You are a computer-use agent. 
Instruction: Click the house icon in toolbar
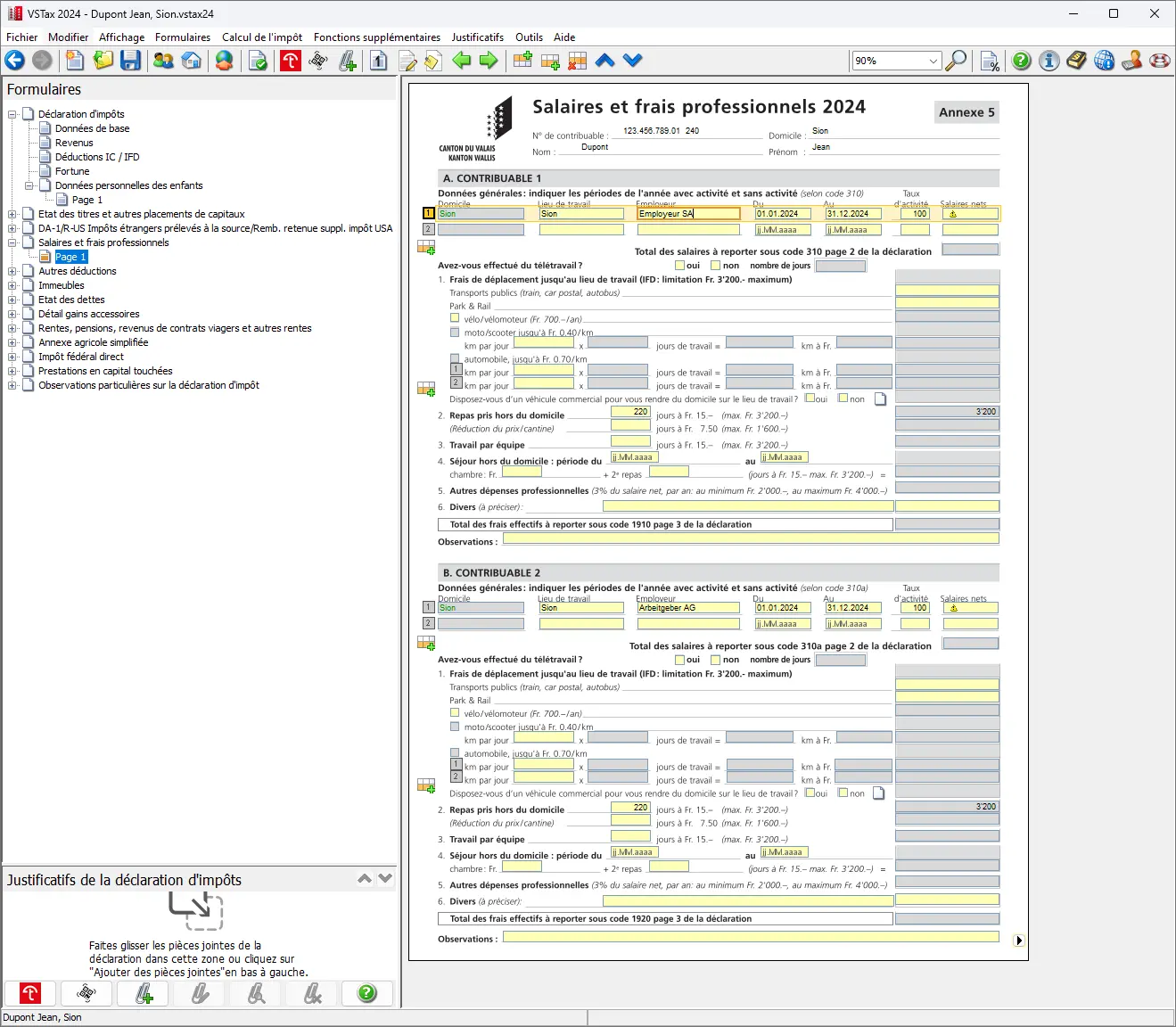[x=192, y=61]
